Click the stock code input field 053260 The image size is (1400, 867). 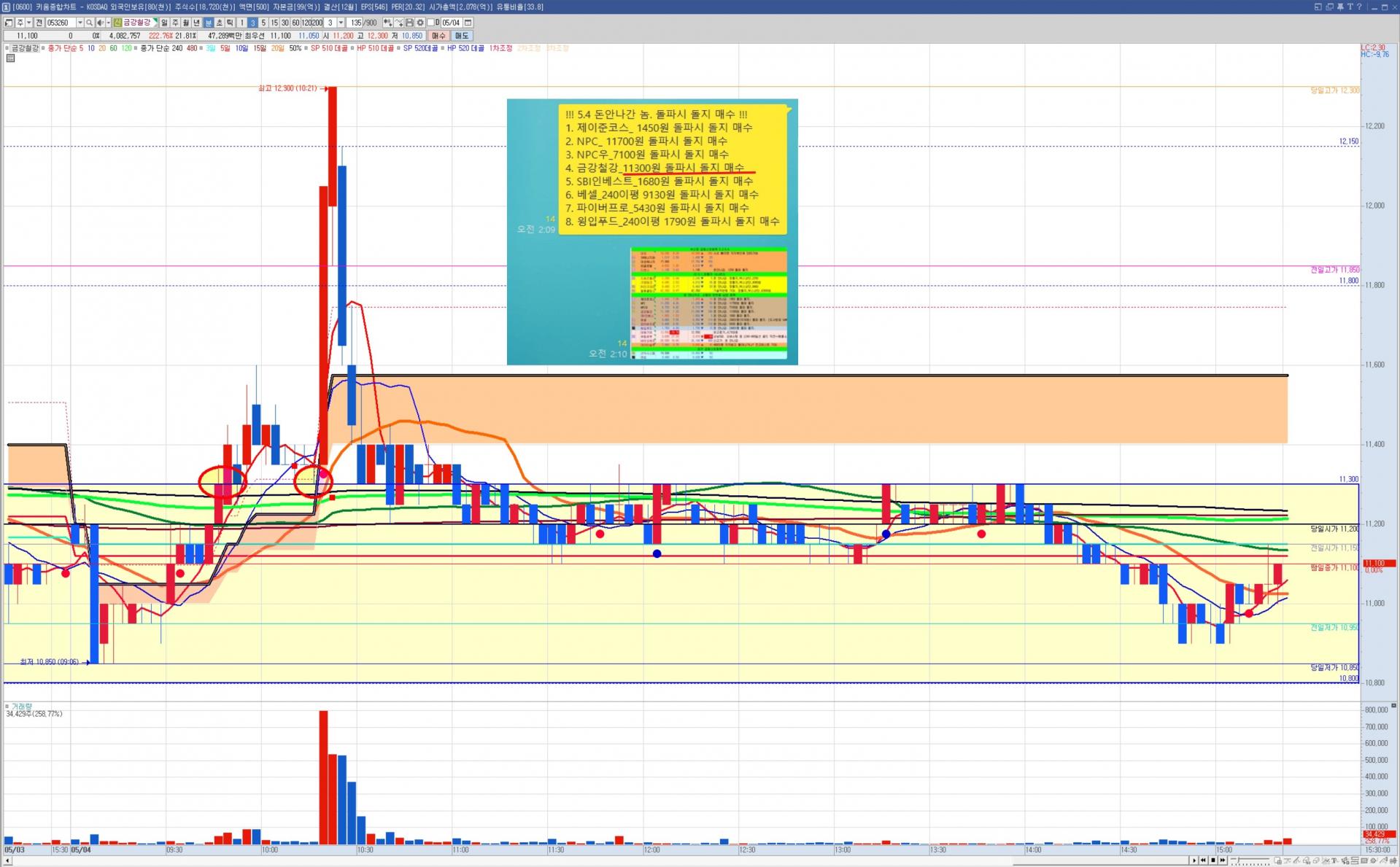pos(61,23)
